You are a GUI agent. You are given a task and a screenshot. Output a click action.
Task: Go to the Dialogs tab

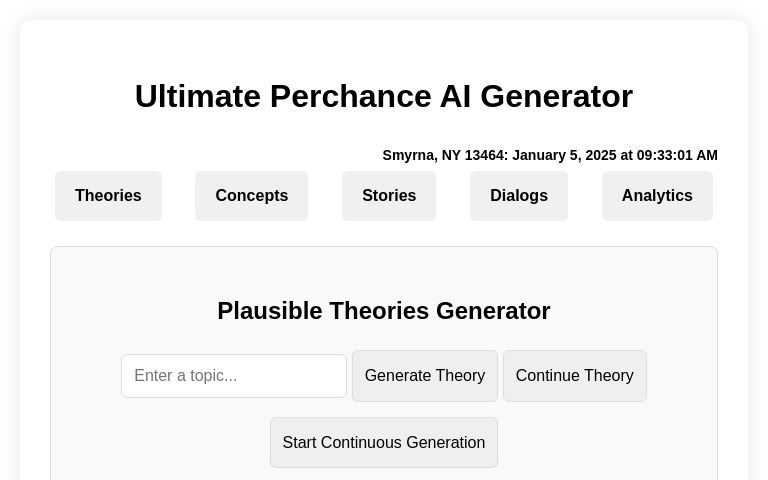tap(518, 196)
